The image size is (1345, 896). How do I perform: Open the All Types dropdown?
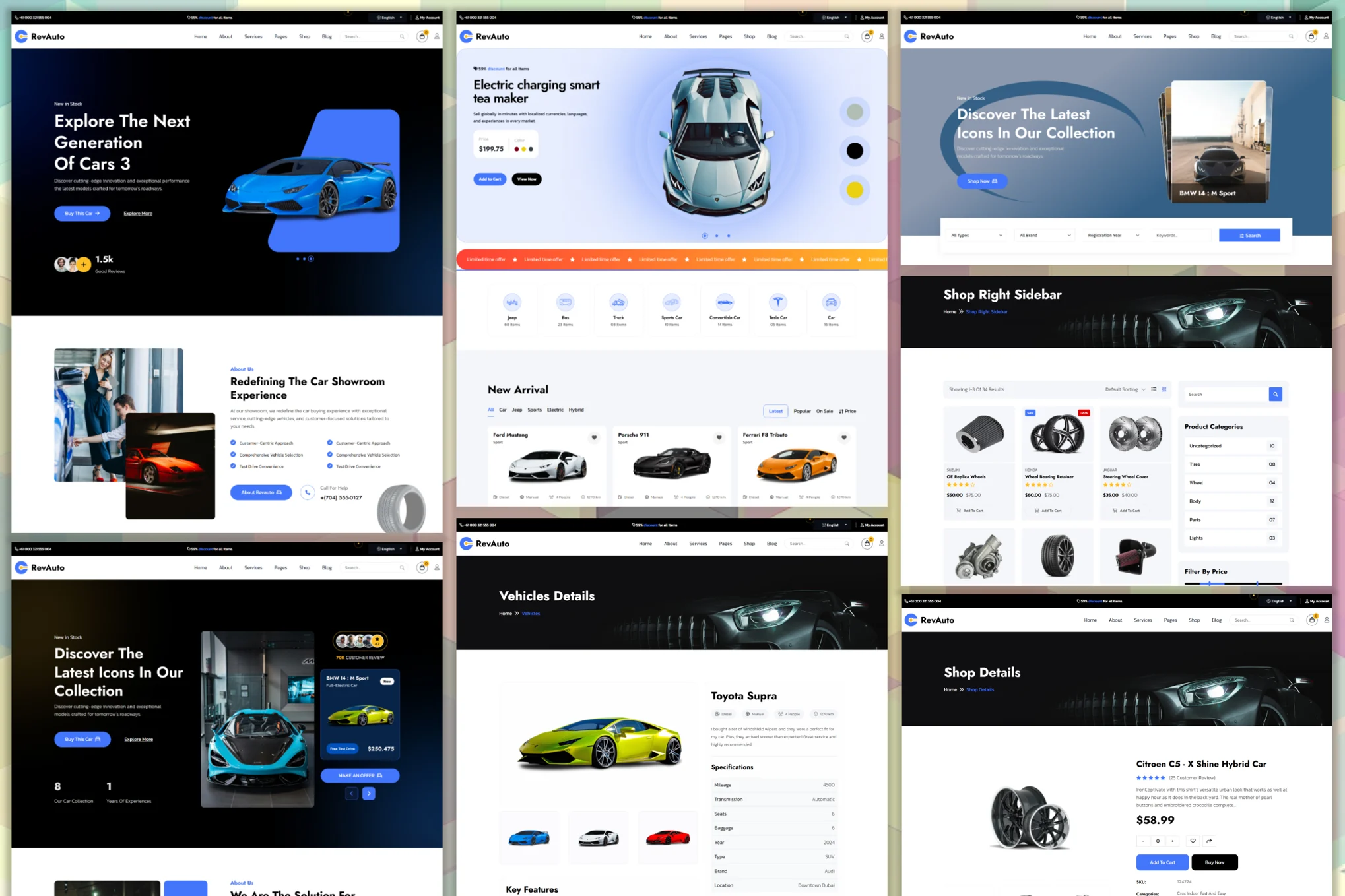point(975,235)
